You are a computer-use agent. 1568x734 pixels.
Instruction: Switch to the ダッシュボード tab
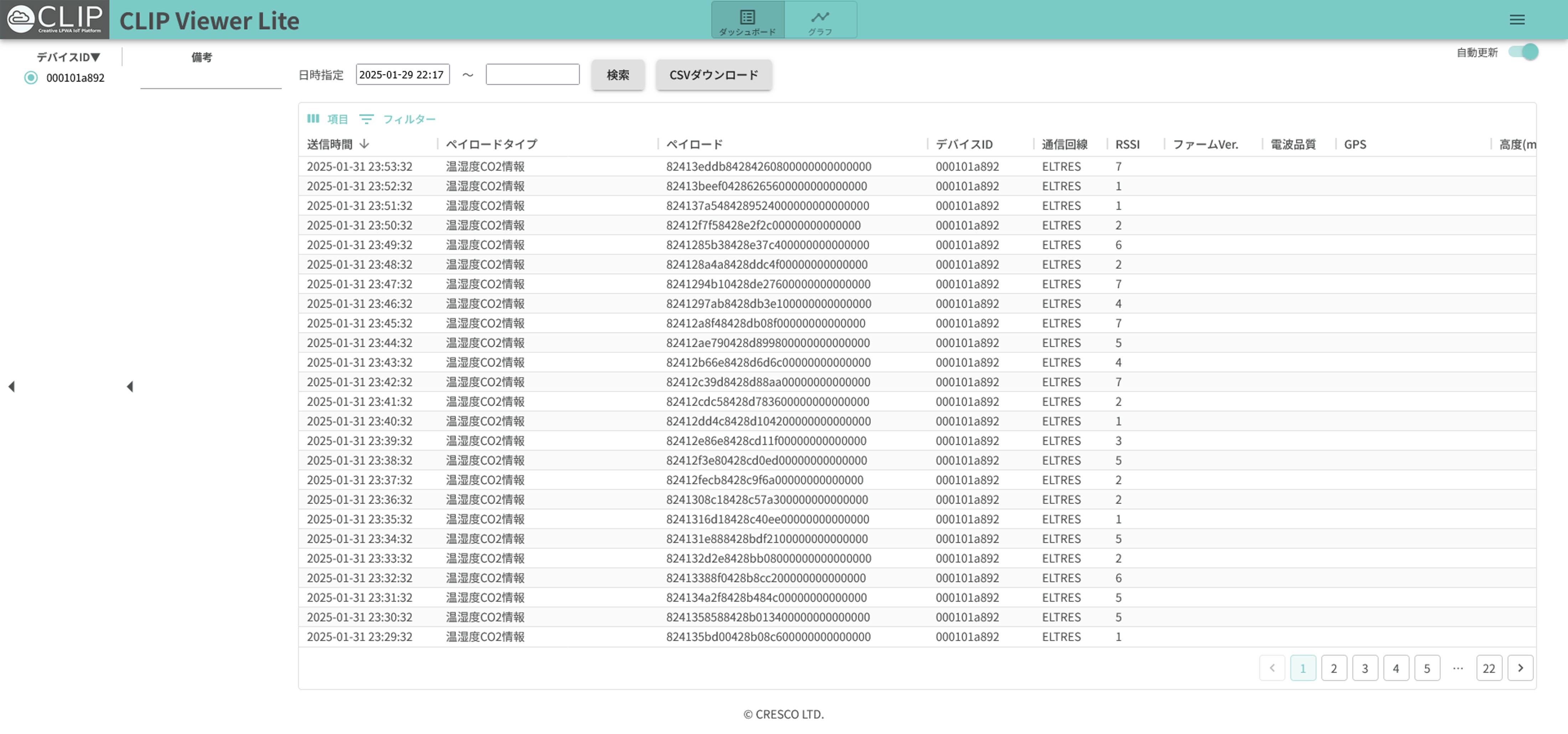(x=748, y=21)
